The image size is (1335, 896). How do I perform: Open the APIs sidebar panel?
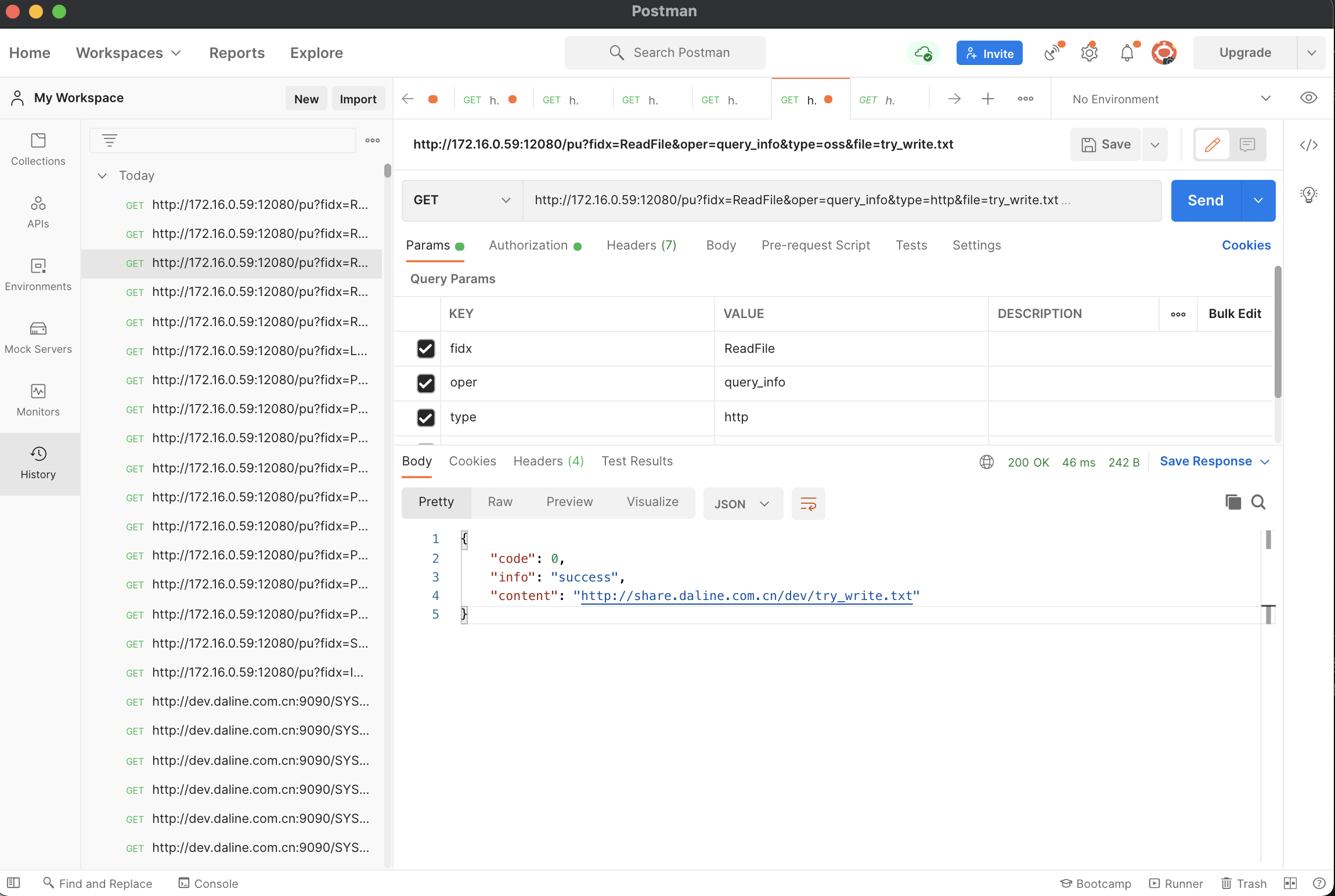[x=38, y=212]
